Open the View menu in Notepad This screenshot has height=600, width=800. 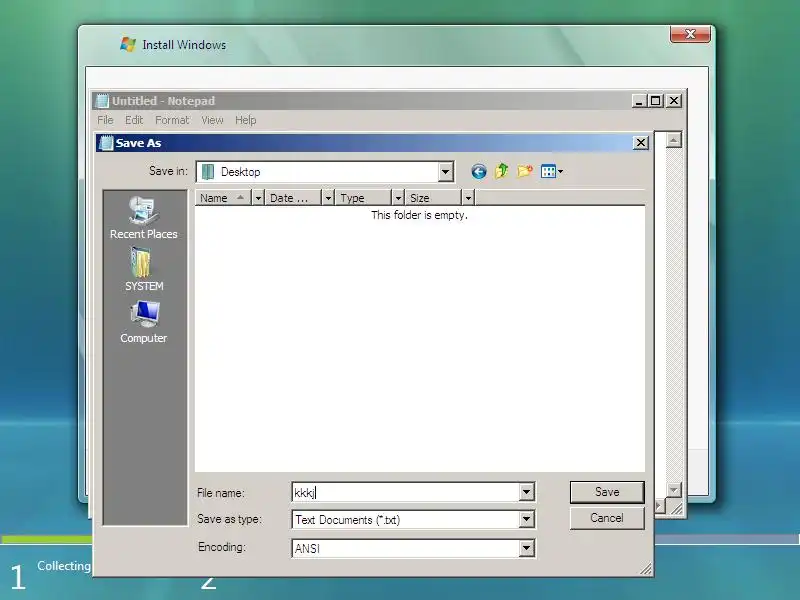tap(212, 120)
